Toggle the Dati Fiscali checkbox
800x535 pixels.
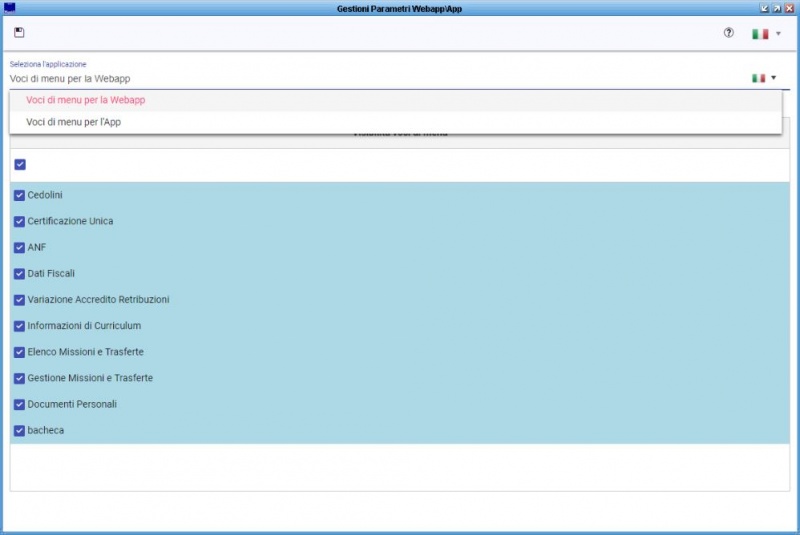19,274
